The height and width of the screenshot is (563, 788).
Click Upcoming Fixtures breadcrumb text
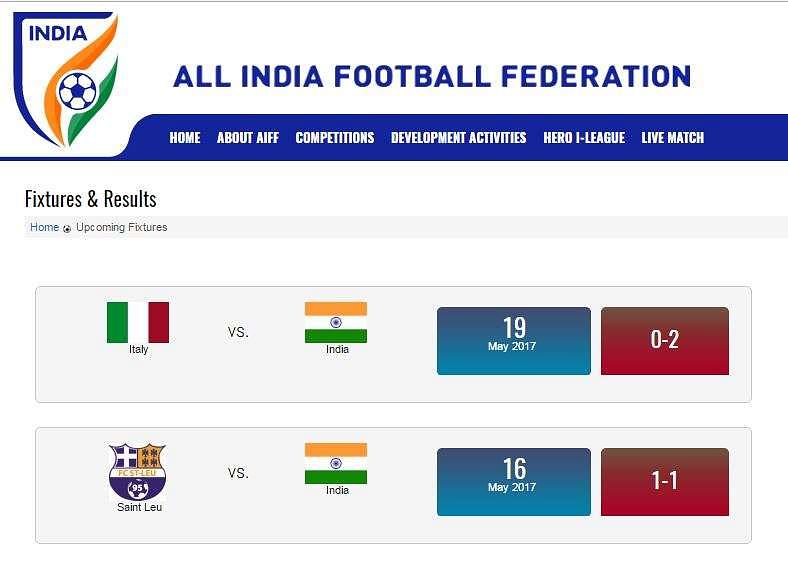click(x=122, y=227)
